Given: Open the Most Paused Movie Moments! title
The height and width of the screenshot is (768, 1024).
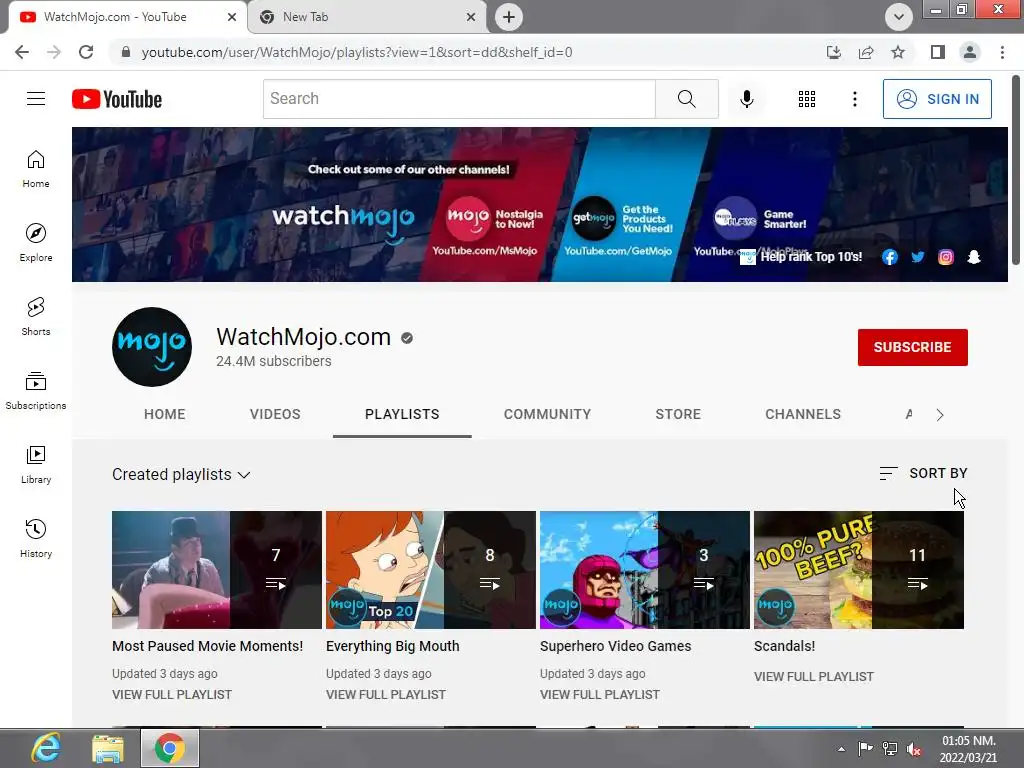Looking at the screenshot, I should (x=208, y=646).
